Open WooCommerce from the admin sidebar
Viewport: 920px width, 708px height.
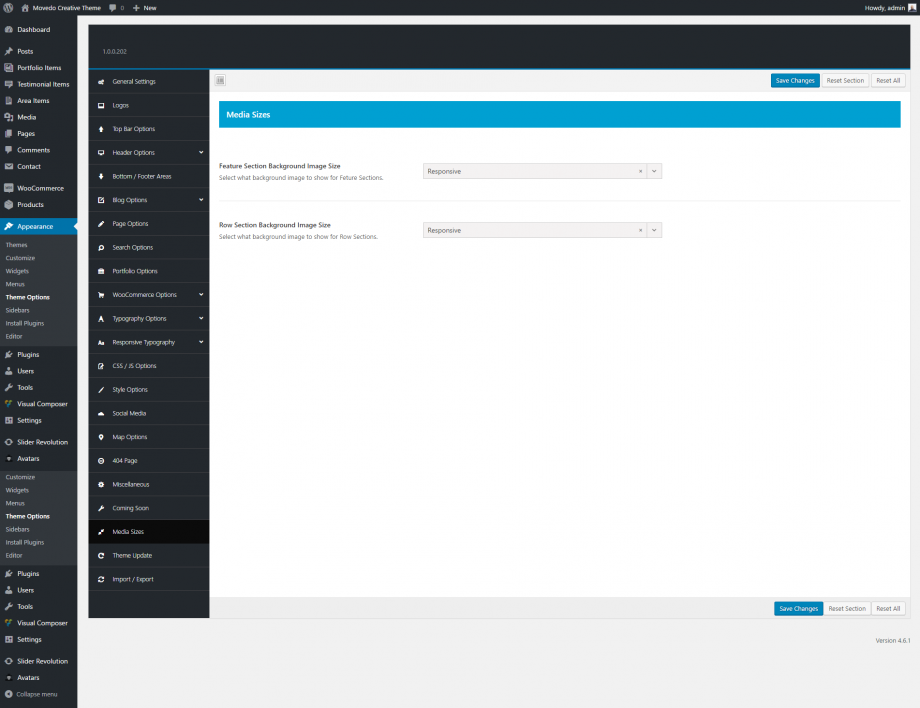(39, 188)
